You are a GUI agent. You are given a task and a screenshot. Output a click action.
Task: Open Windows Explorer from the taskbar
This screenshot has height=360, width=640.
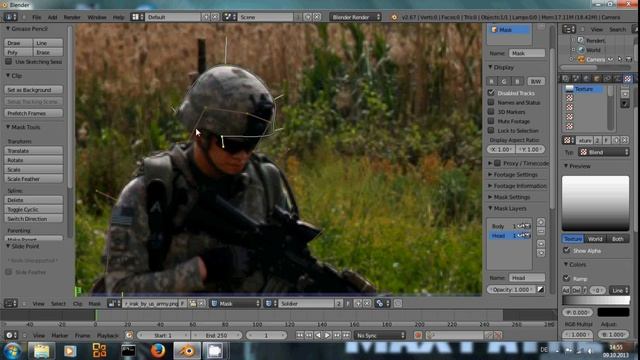(41, 351)
